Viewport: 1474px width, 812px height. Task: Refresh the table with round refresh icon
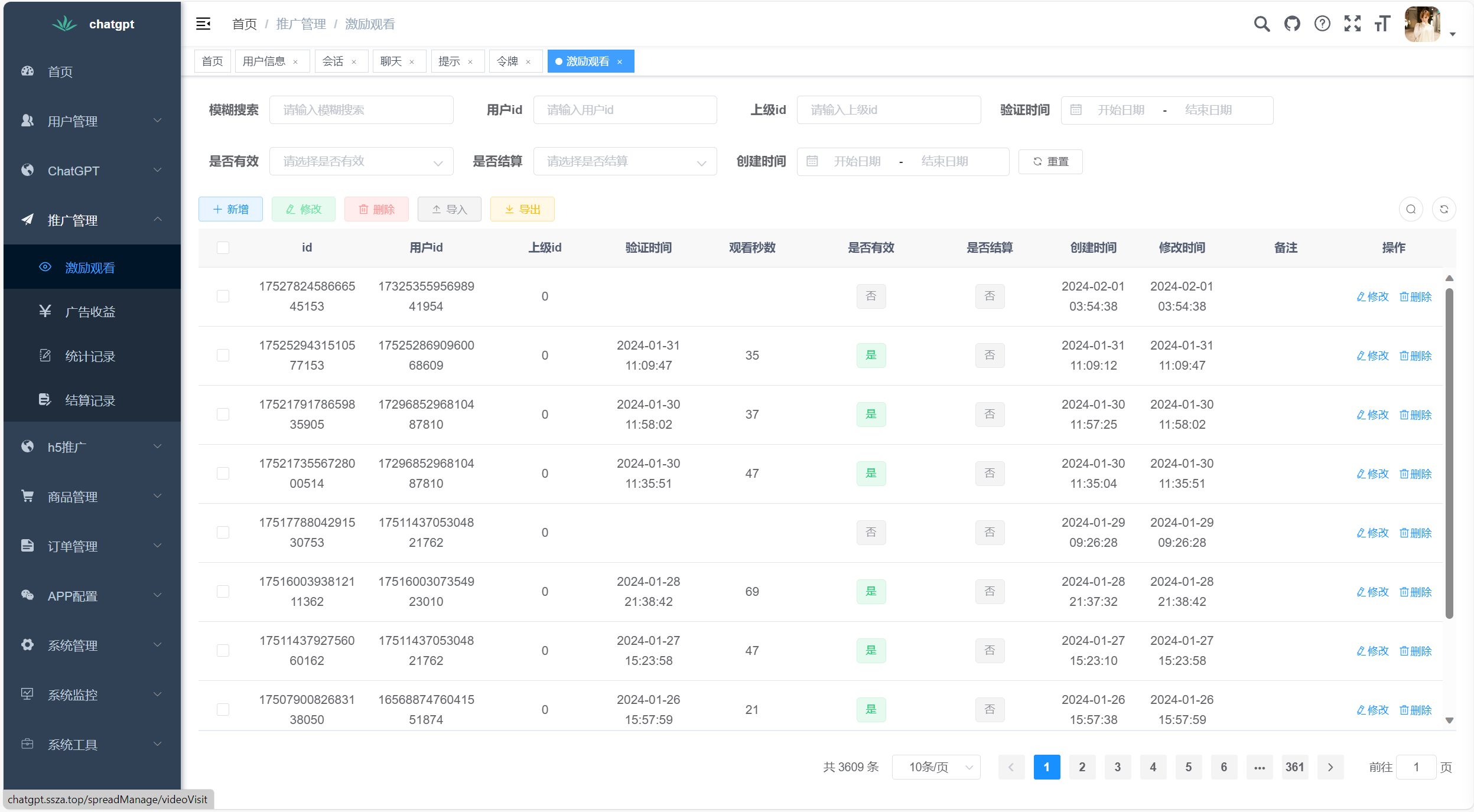point(1444,209)
